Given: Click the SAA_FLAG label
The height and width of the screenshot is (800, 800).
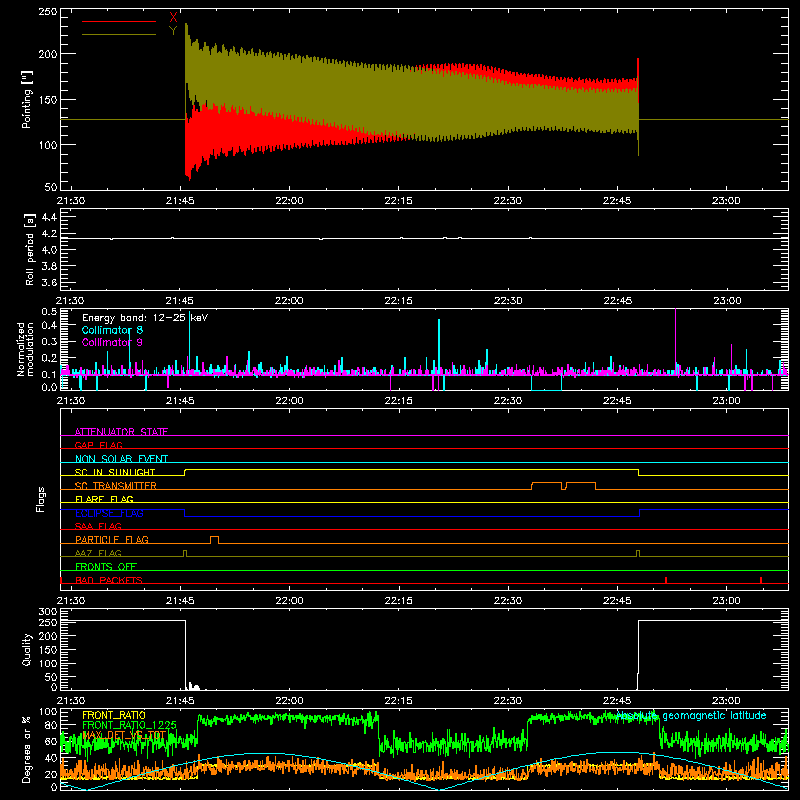Looking at the screenshot, I should 98,526.
